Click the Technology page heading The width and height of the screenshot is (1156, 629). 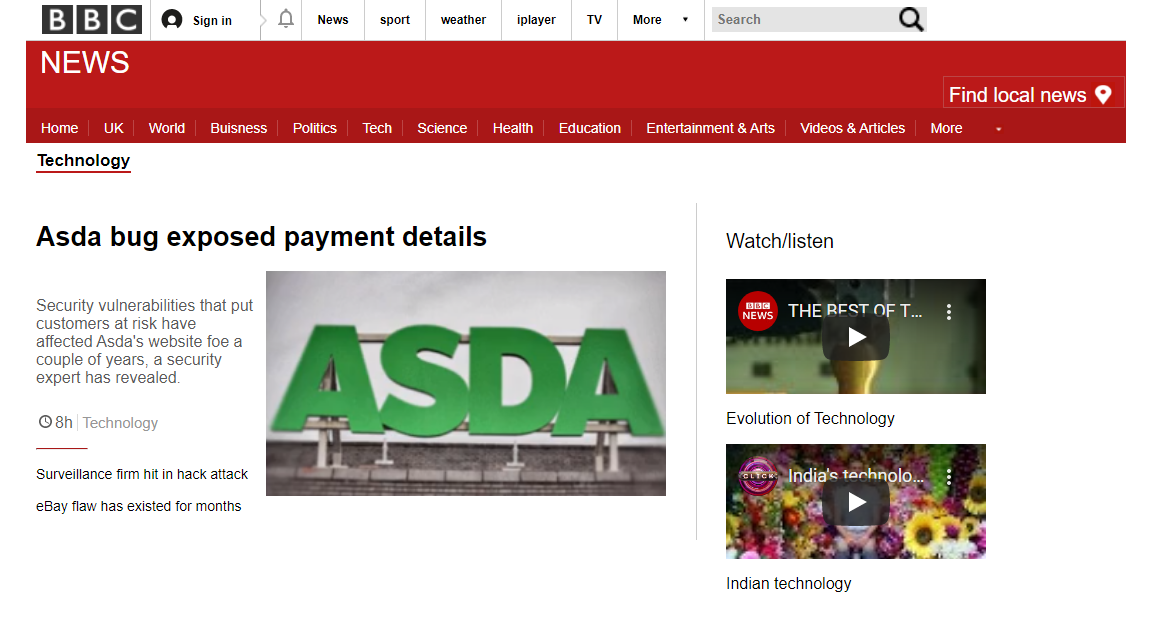pyautogui.click(x=83, y=161)
